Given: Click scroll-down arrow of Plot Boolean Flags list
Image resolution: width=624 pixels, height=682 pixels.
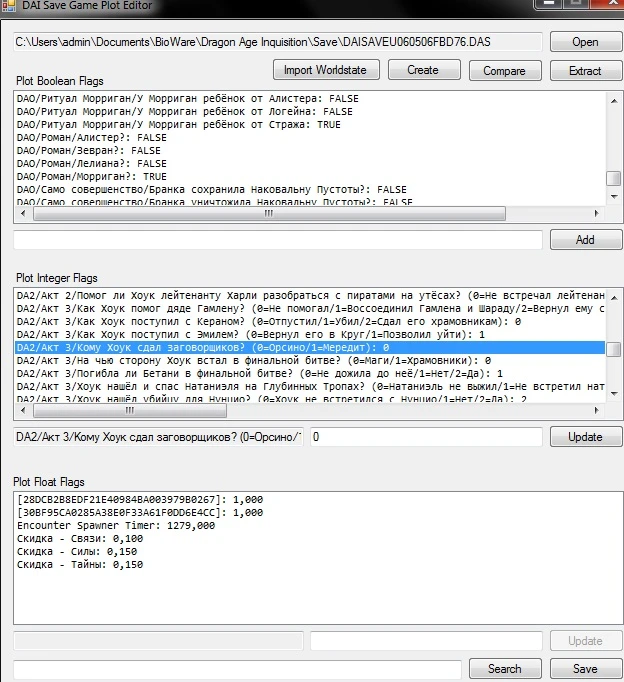Looking at the screenshot, I should point(614,197).
